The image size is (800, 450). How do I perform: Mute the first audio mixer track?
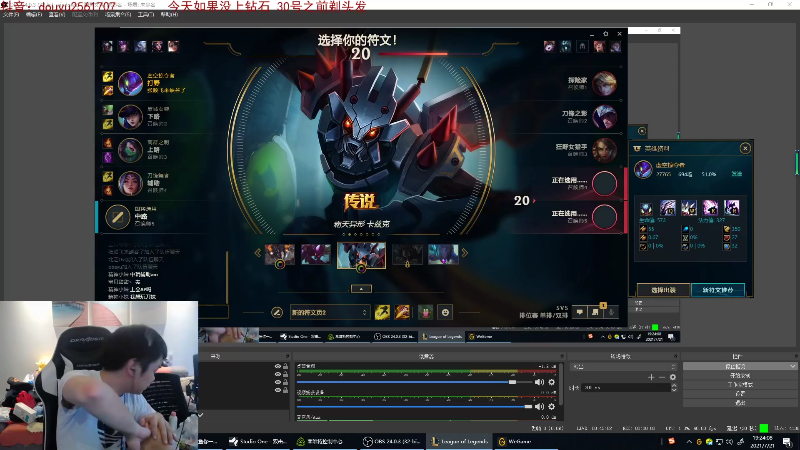[x=539, y=382]
